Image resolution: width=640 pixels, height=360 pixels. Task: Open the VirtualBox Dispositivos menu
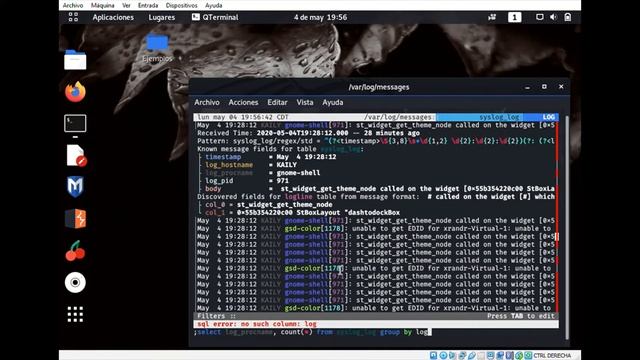[x=181, y=5]
